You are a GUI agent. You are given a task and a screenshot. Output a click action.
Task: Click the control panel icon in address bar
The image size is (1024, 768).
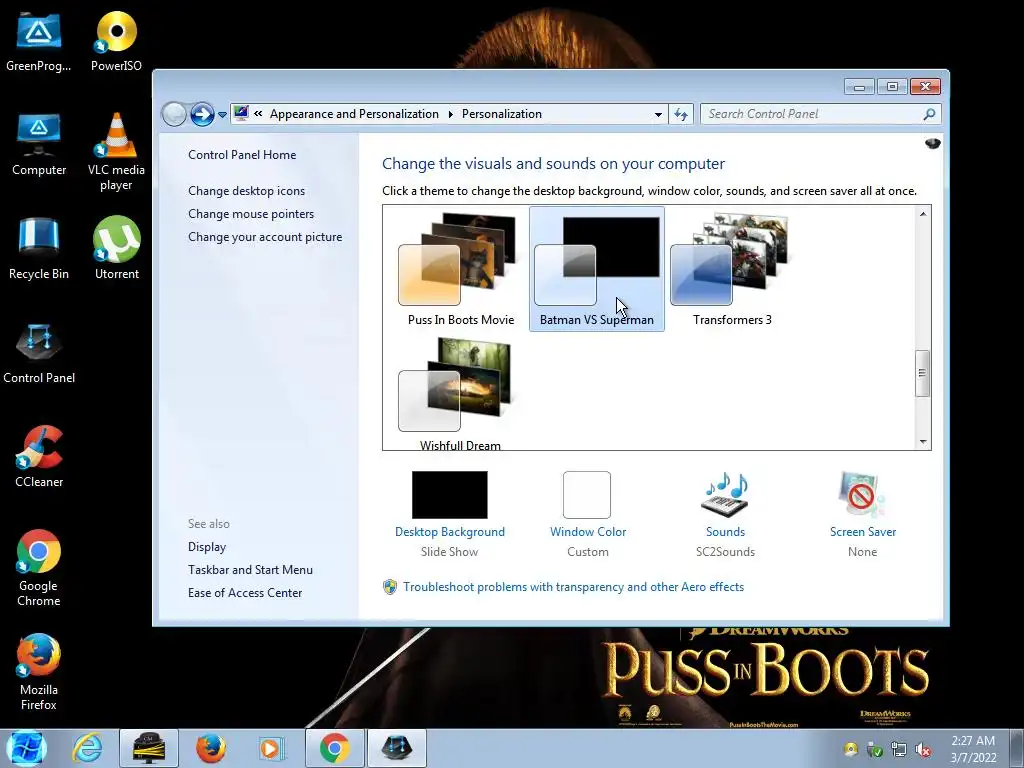click(241, 113)
